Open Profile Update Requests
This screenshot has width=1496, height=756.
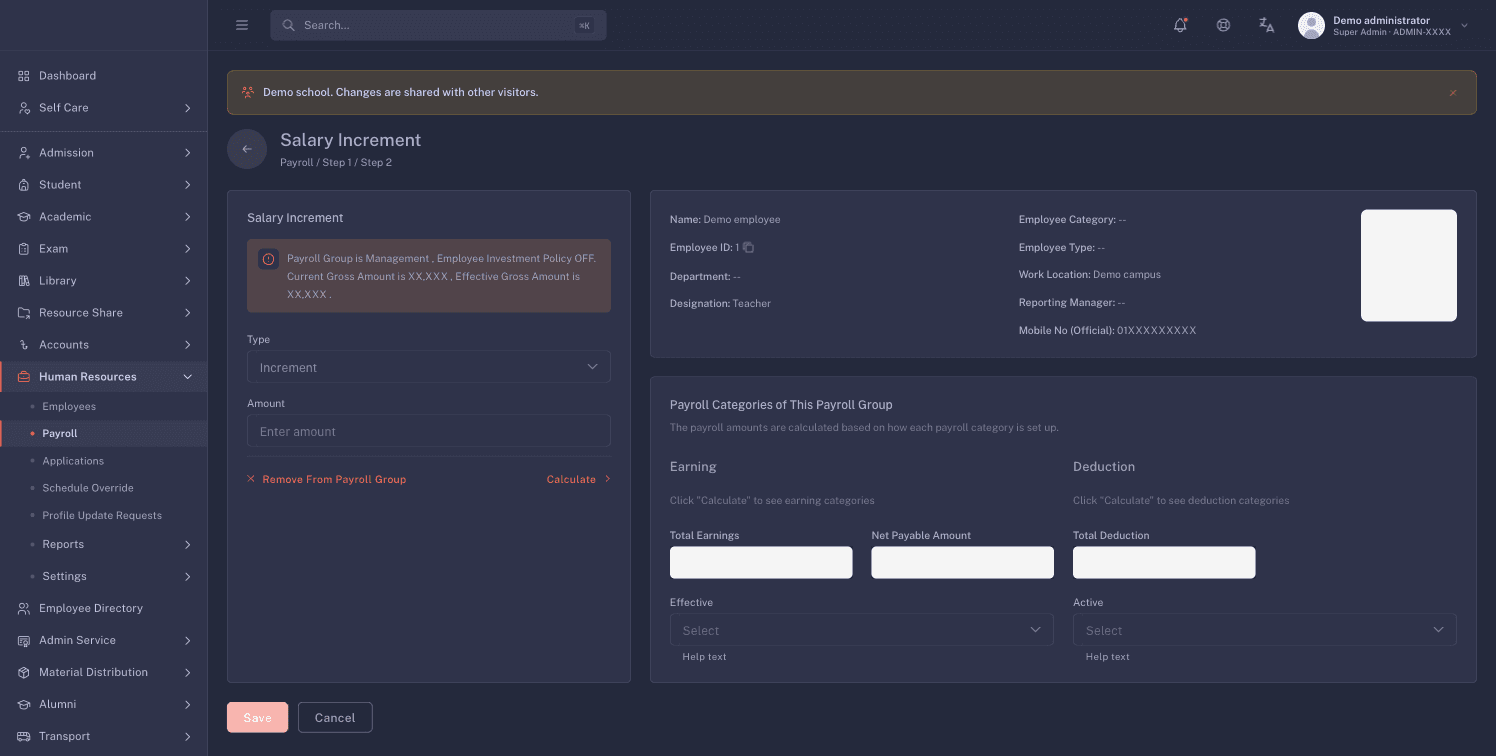pos(104,515)
